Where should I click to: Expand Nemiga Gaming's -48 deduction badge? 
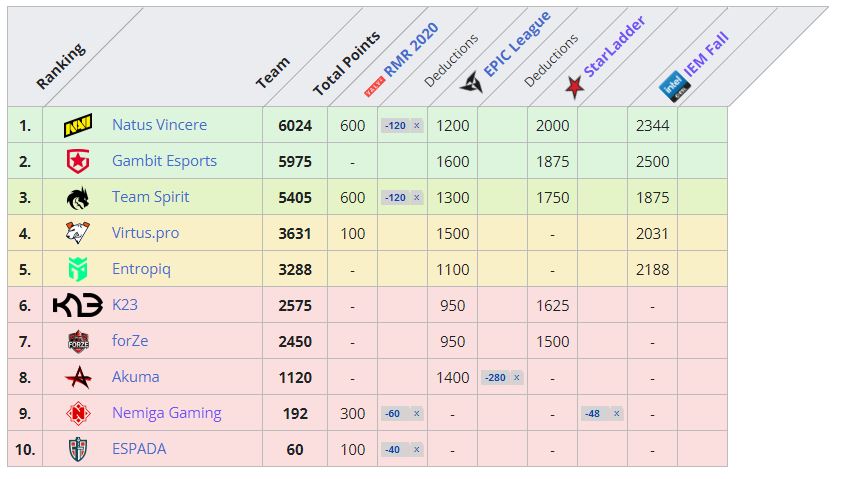pyautogui.click(x=602, y=414)
